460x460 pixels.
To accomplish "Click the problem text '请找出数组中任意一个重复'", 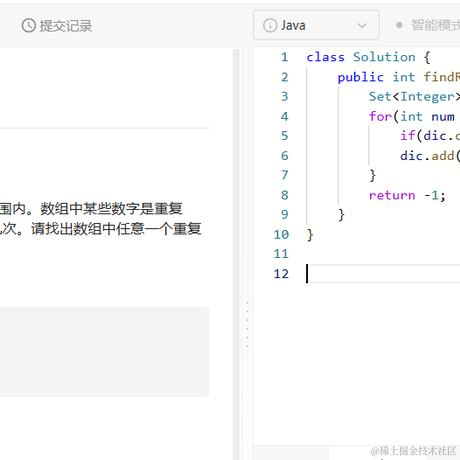I will tap(116, 229).
